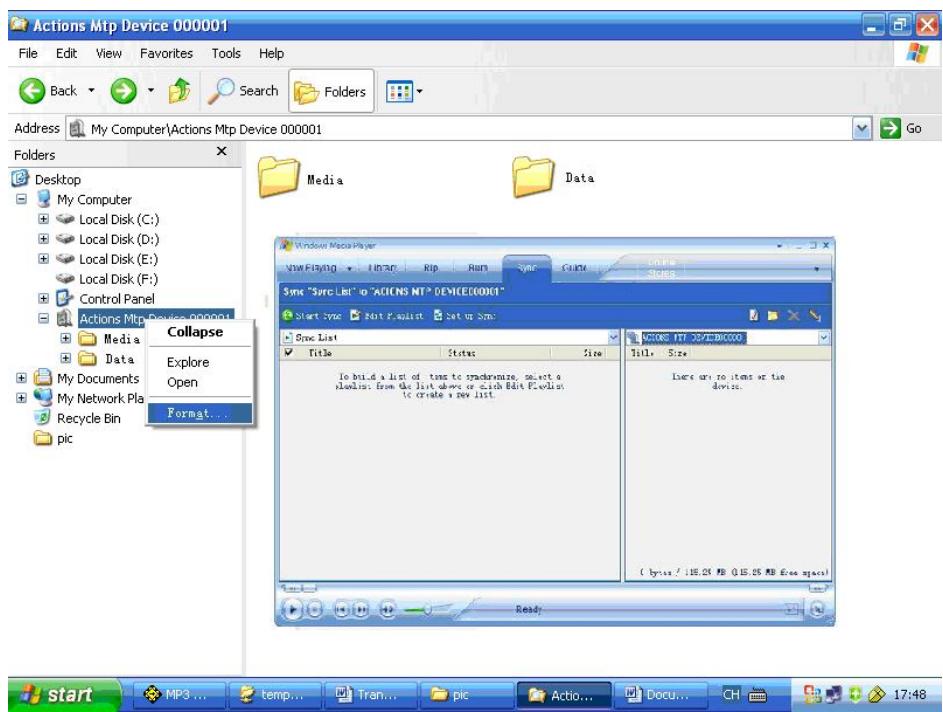This screenshot has width=943, height=712.
Task: Expand the My Documents node
Action: [21, 378]
